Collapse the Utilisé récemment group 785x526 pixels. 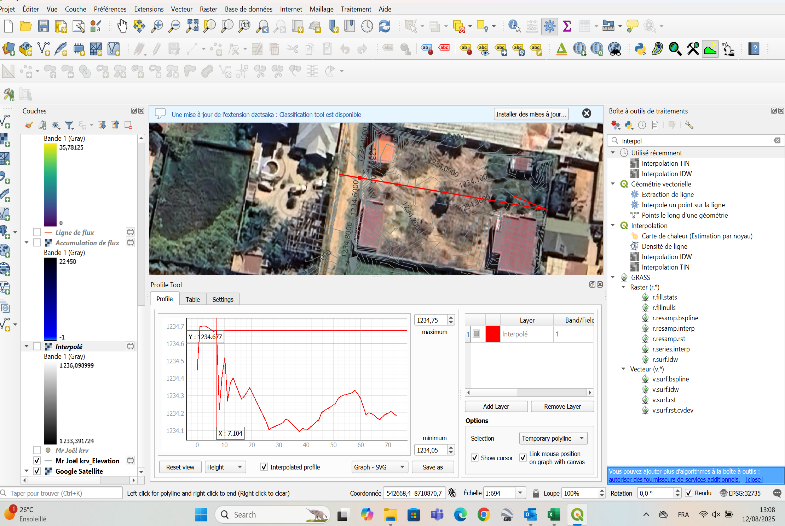[x=613, y=153]
